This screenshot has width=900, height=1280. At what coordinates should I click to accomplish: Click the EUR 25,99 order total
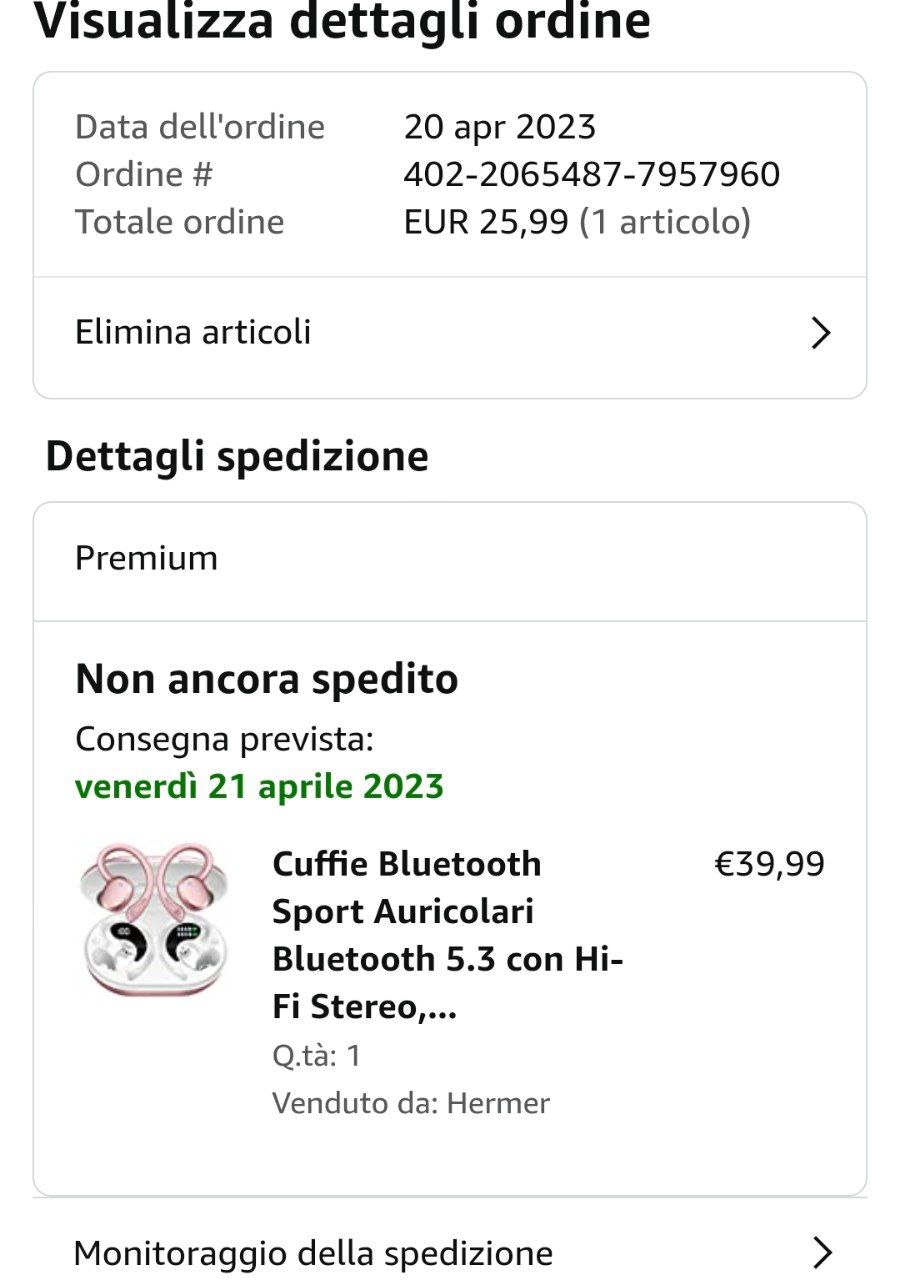(x=486, y=222)
